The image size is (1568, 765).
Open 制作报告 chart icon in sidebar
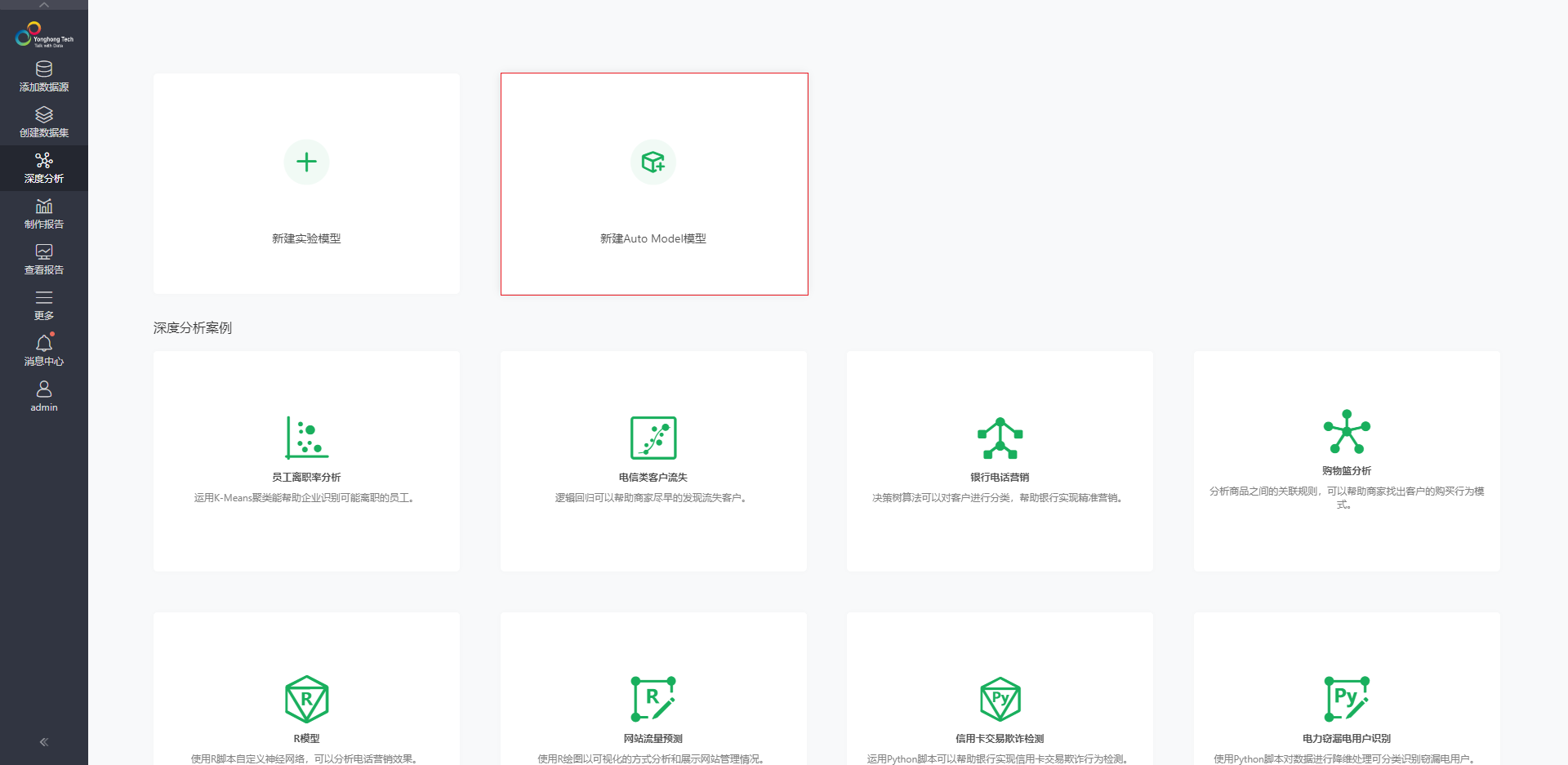(44, 207)
